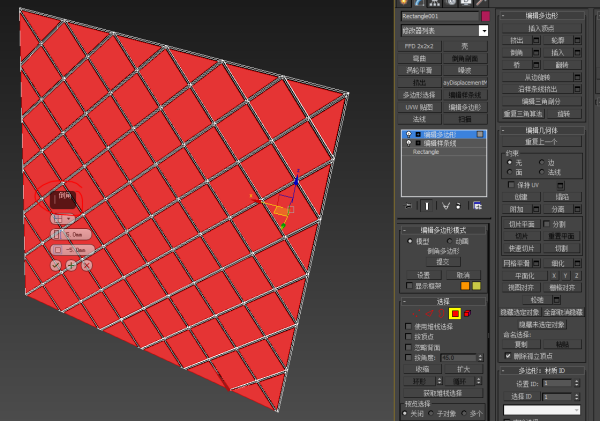Uncheck the 删除孤立顶点 checkbox
Image resolution: width=600 pixels, height=421 pixels.
tap(508, 354)
